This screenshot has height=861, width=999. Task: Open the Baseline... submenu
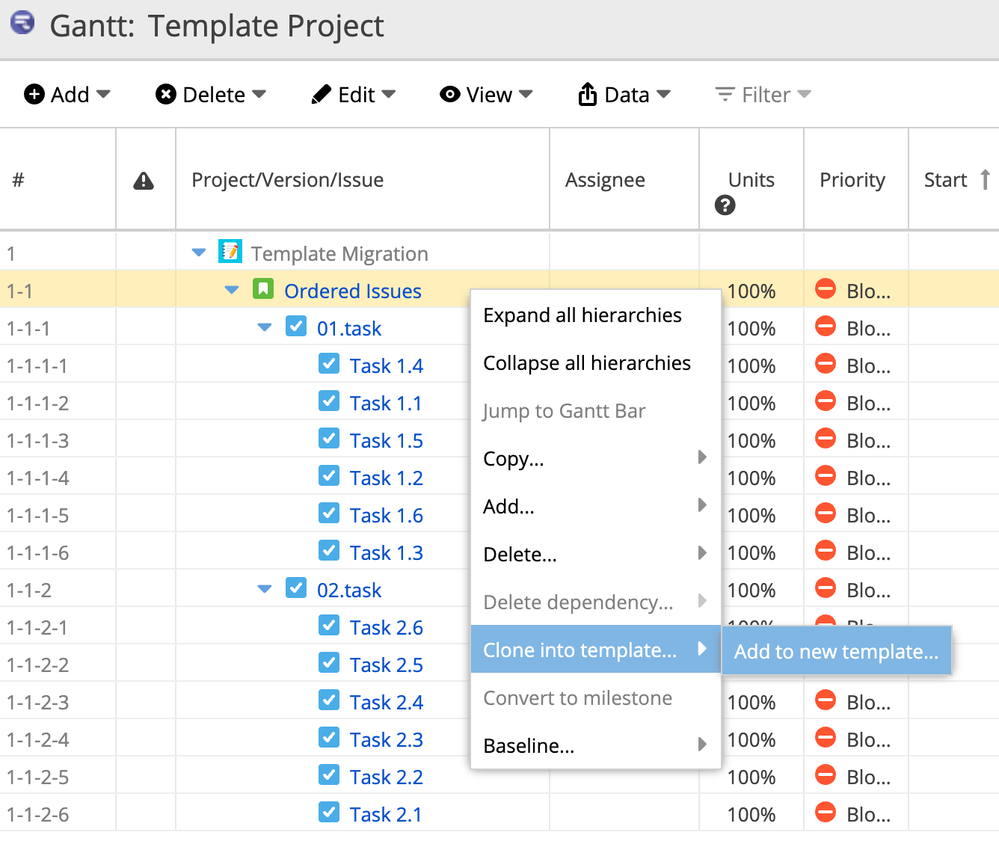tap(596, 745)
